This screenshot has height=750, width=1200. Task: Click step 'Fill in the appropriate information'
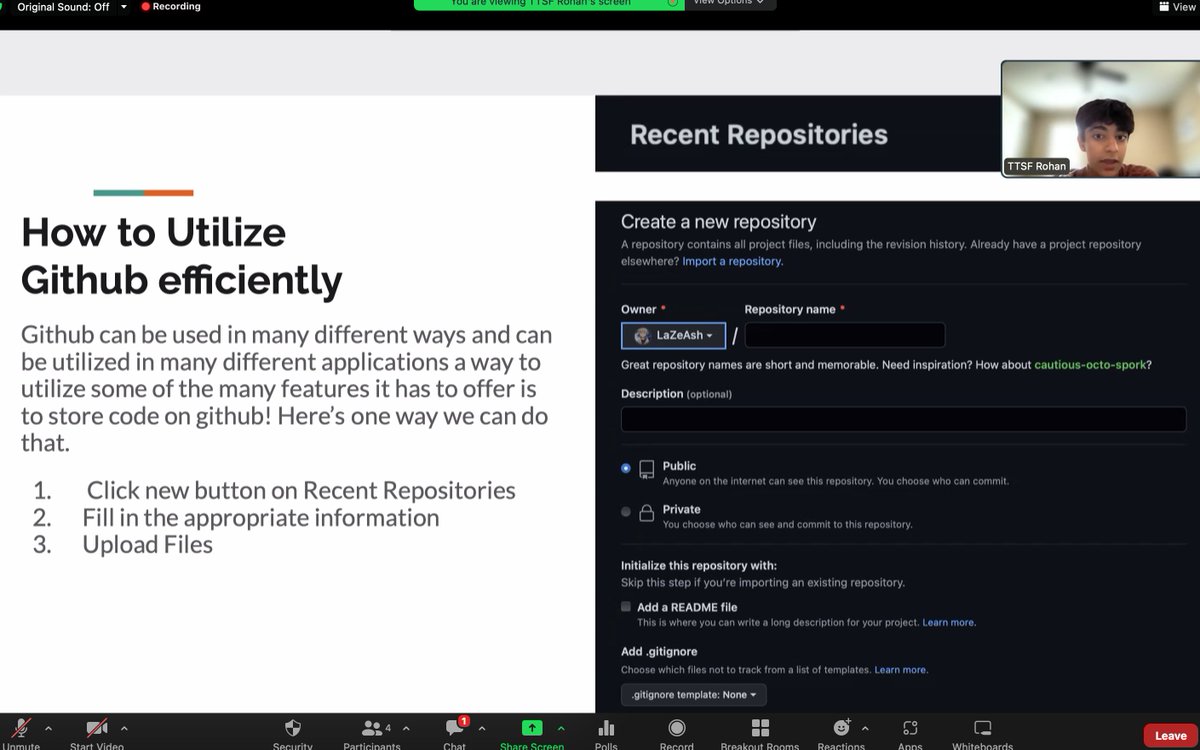pos(261,517)
